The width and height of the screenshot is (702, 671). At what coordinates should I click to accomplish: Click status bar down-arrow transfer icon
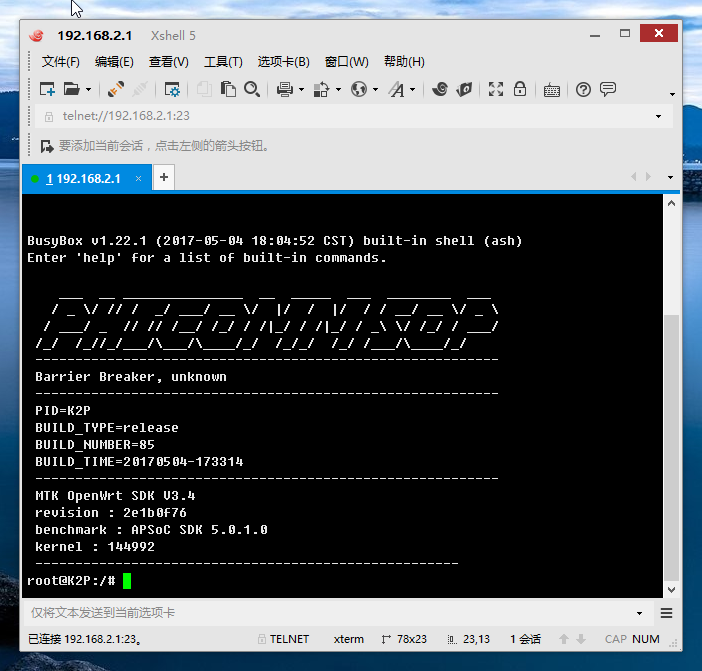click(x=581, y=639)
